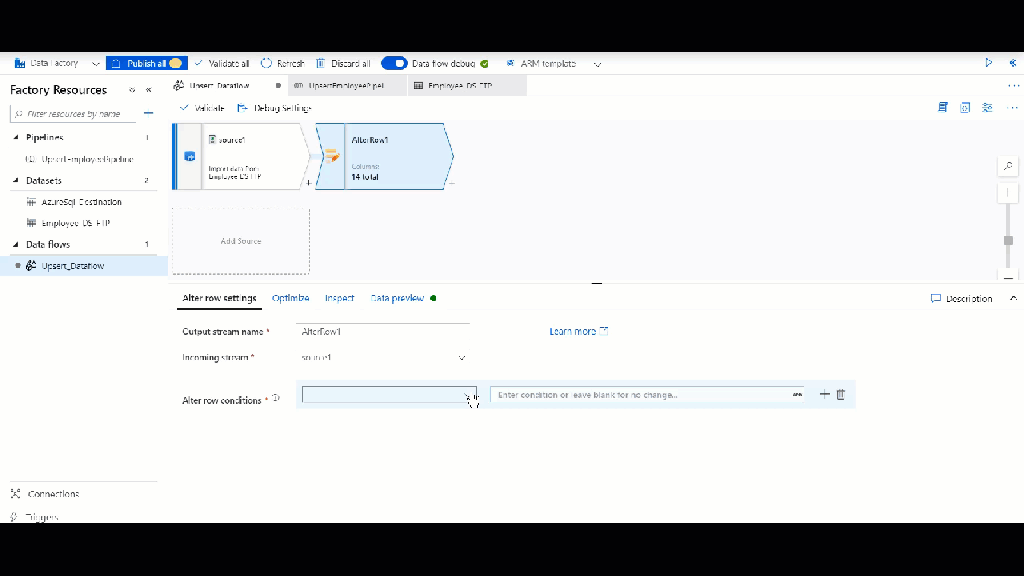
Task: Collapse the Factory Resources side panel
Action: click(148, 90)
